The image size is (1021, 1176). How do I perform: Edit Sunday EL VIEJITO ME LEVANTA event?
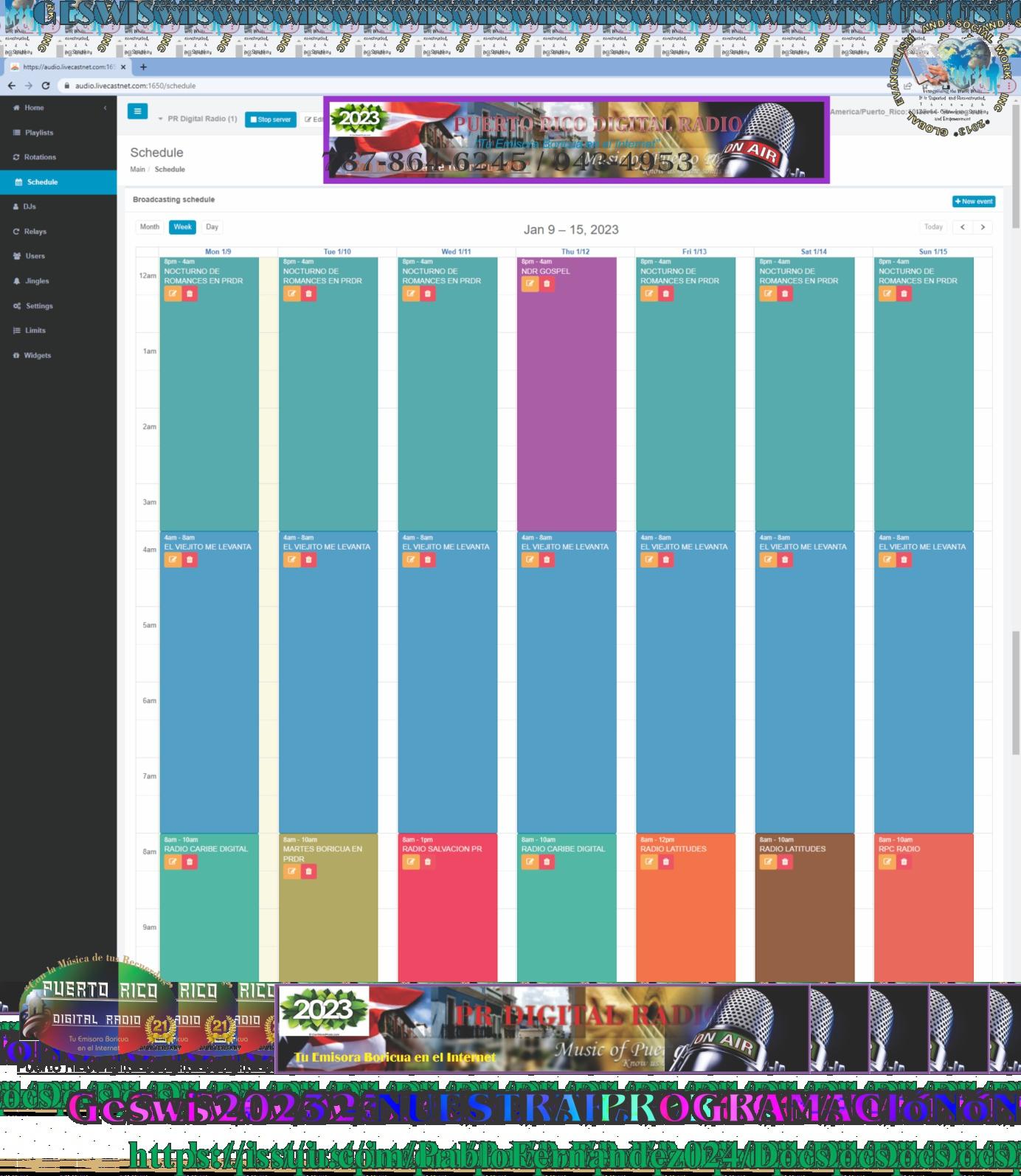tap(887, 560)
